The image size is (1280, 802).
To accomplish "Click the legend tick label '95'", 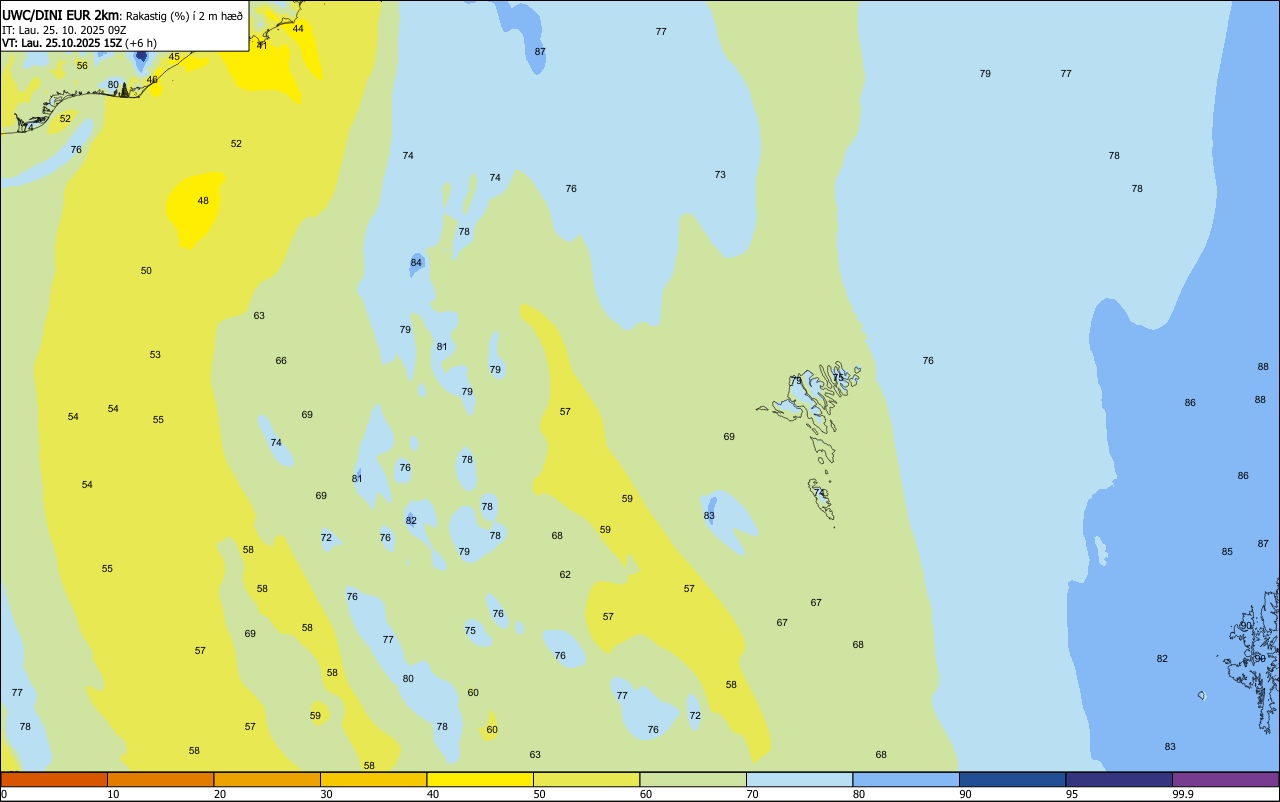I will (1072, 794).
